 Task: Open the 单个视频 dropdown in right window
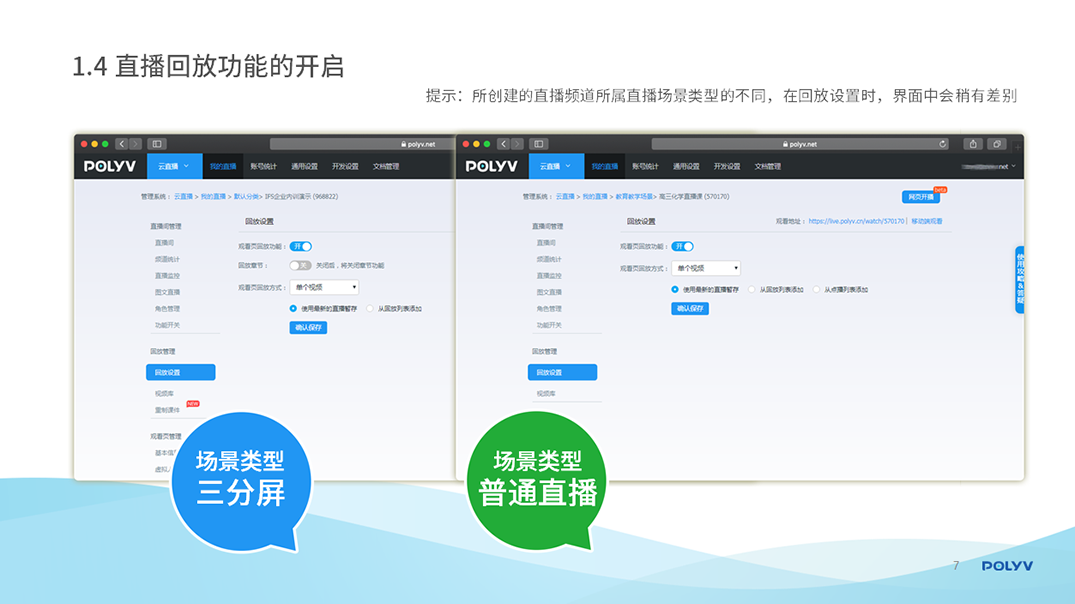(x=706, y=268)
